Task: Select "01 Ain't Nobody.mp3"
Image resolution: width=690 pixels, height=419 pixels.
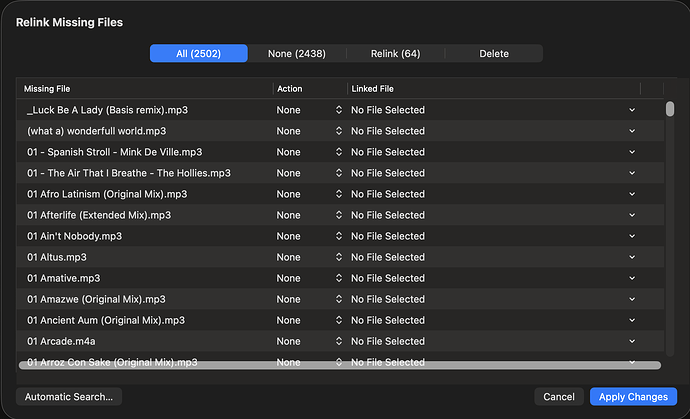Action: coord(74,236)
